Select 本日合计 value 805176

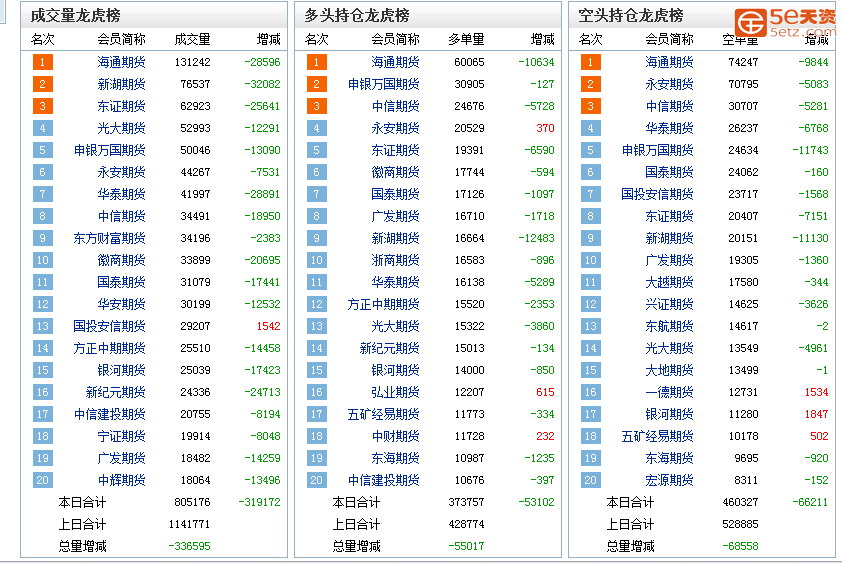(x=192, y=503)
